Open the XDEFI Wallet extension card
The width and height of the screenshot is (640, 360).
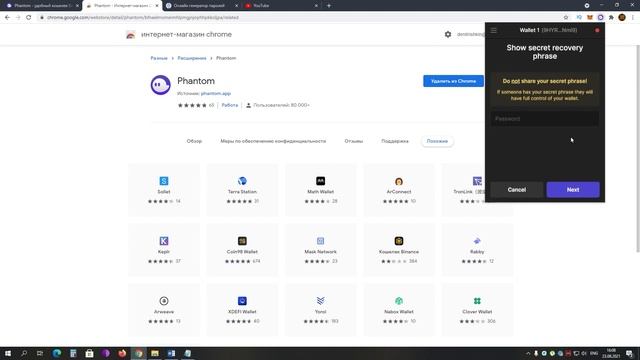242,310
